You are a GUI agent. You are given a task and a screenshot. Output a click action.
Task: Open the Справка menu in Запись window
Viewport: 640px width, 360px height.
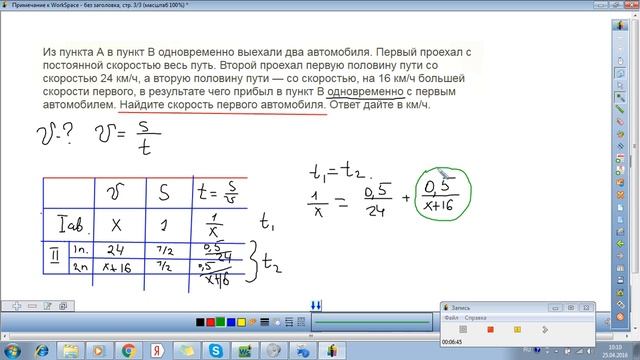tap(476, 318)
